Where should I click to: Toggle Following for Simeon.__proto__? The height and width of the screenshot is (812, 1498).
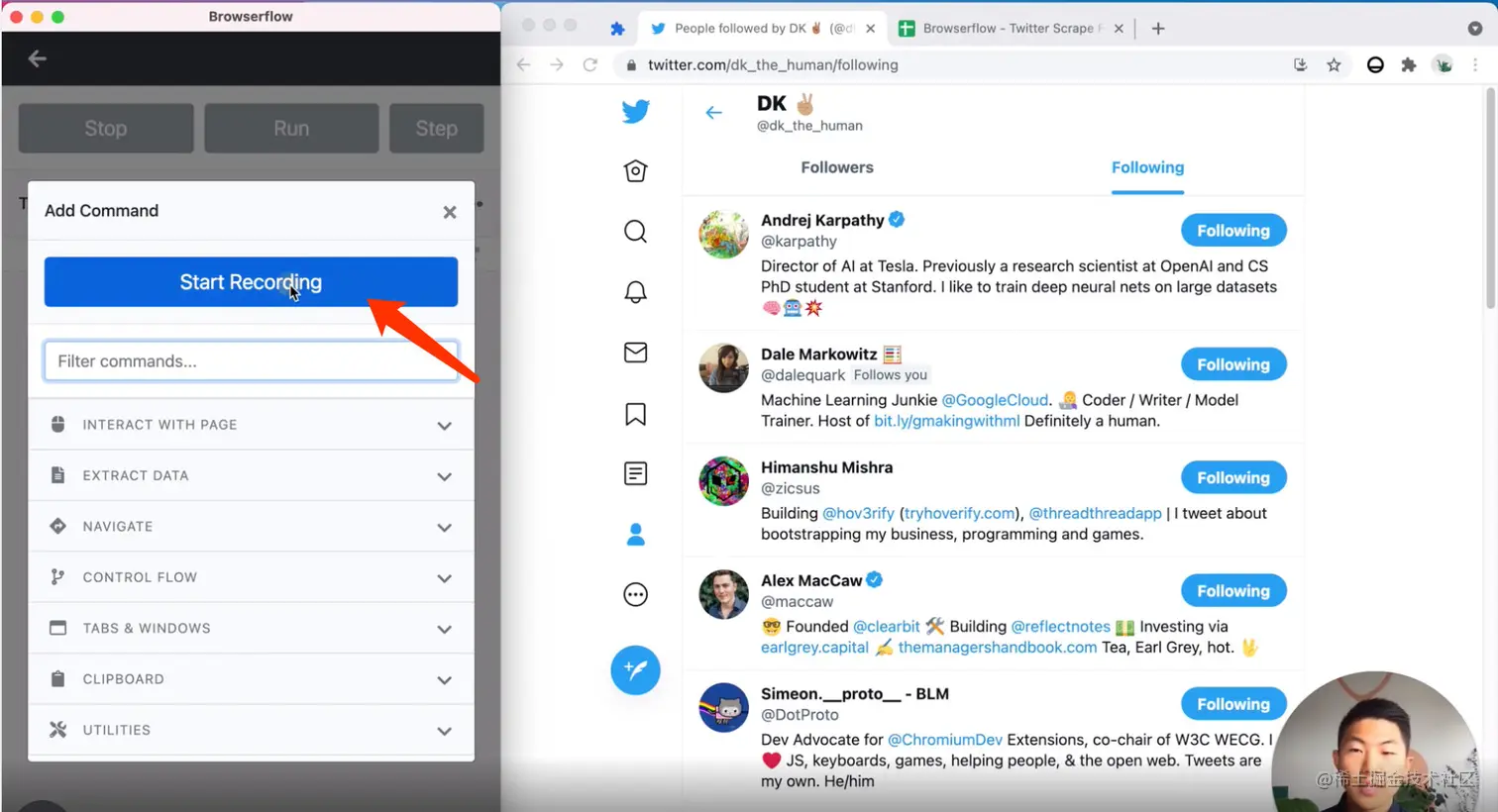coord(1233,704)
